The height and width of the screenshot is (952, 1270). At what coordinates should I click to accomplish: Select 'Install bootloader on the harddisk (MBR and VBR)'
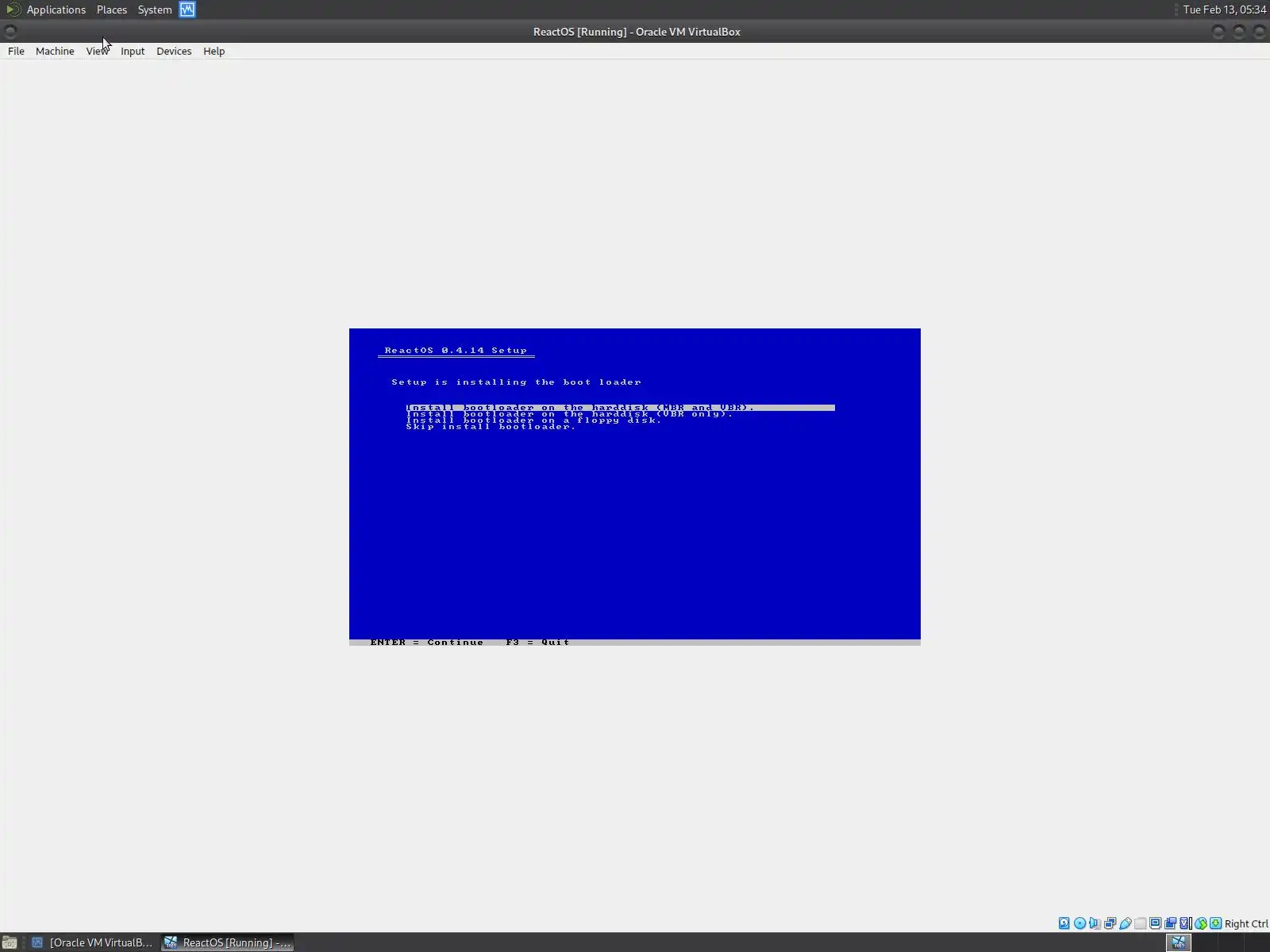pos(620,407)
